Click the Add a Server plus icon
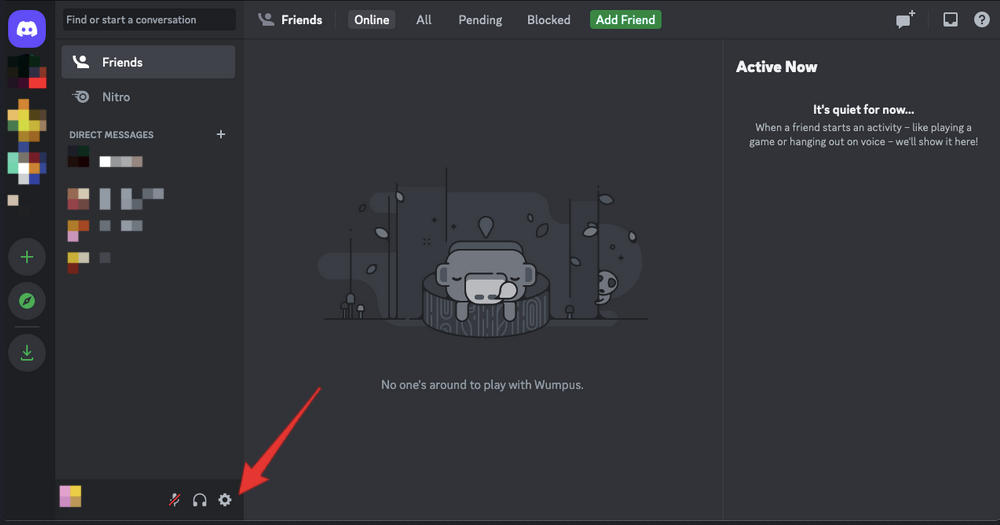The height and width of the screenshot is (525, 1000). [27, 257]
